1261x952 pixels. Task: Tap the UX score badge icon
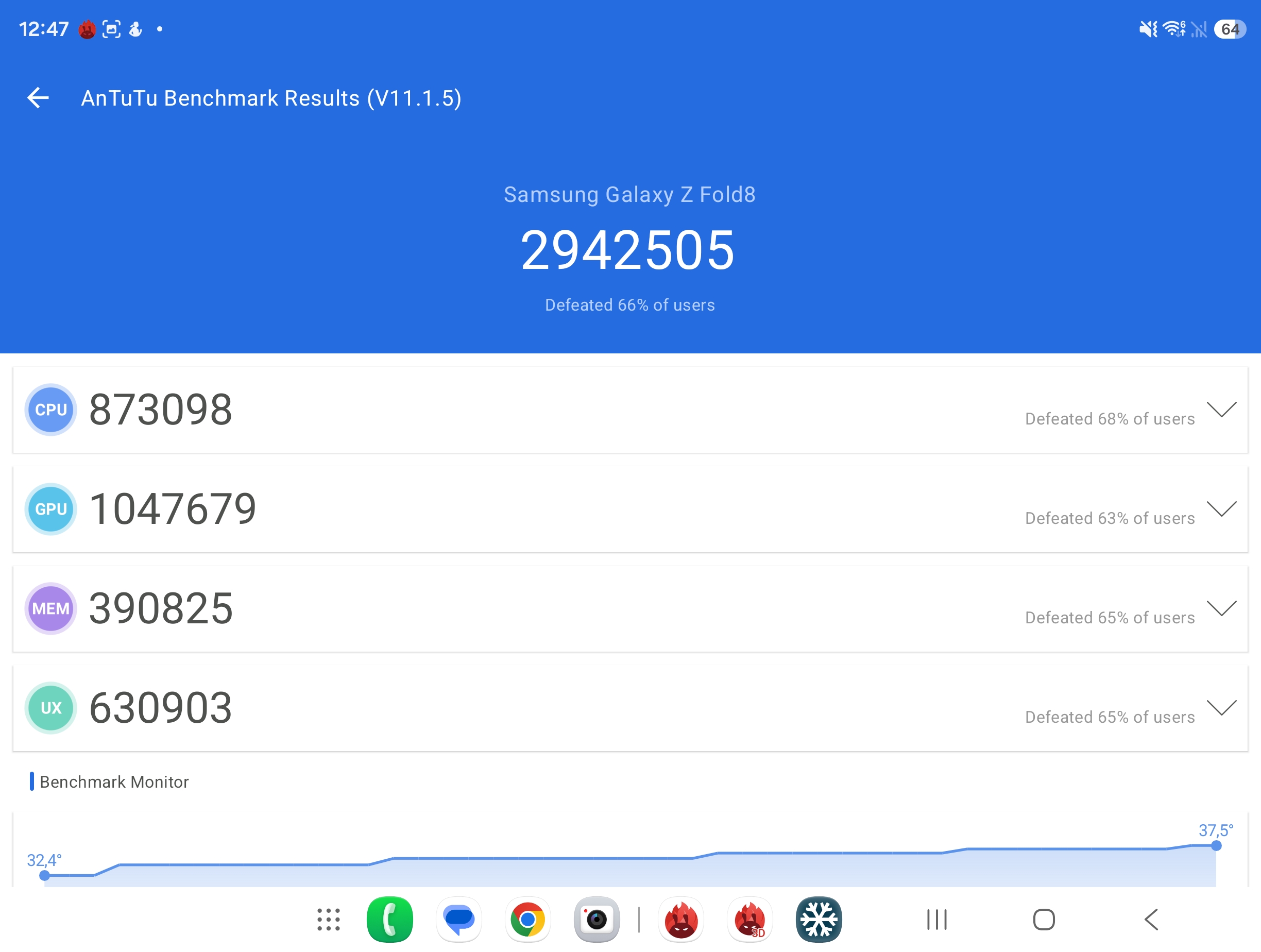pyautogui.click(x=50, y=707)
